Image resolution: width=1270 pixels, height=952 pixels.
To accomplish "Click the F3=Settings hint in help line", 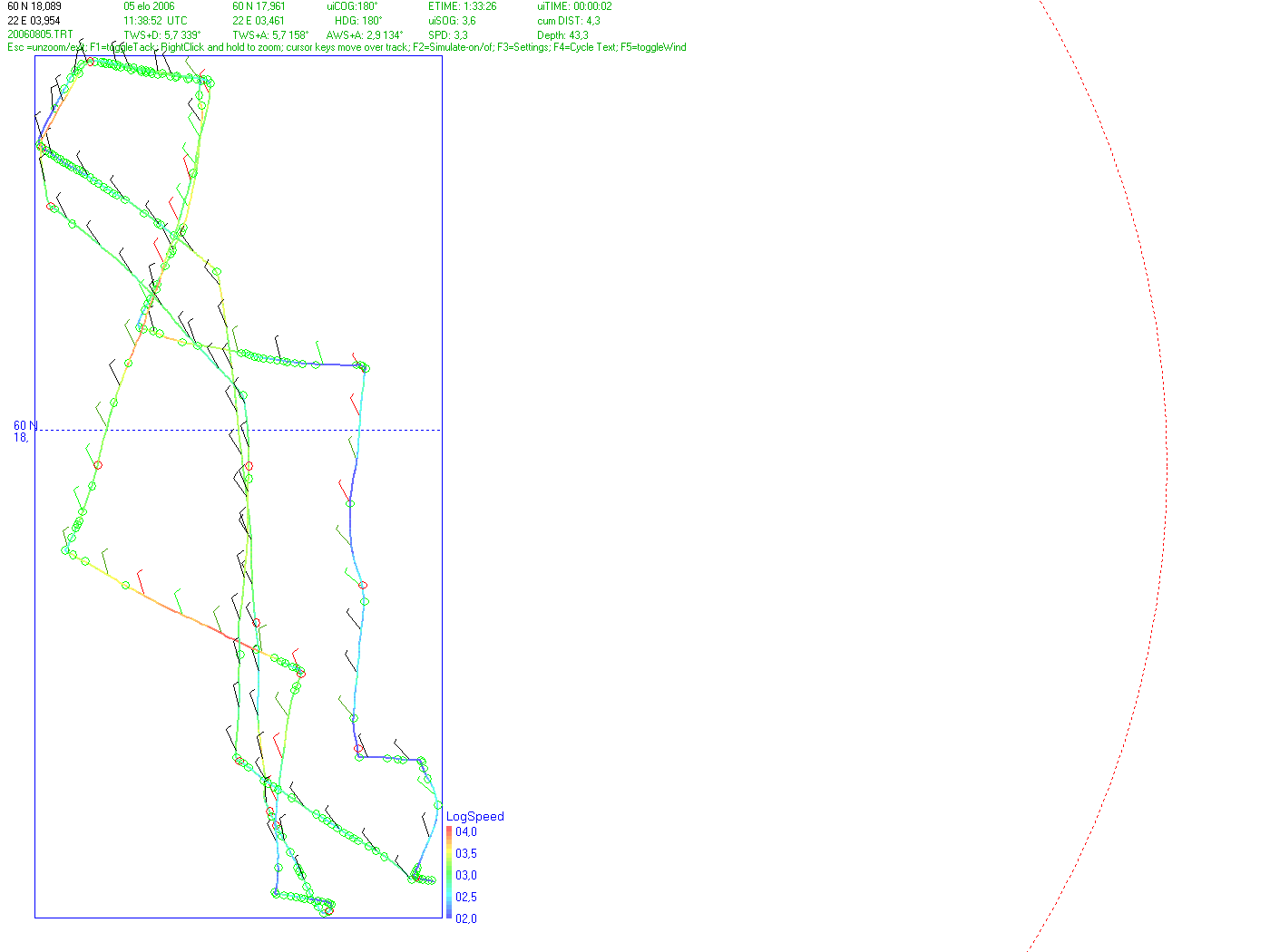I will pyautogui.click(x=523, y=47).
